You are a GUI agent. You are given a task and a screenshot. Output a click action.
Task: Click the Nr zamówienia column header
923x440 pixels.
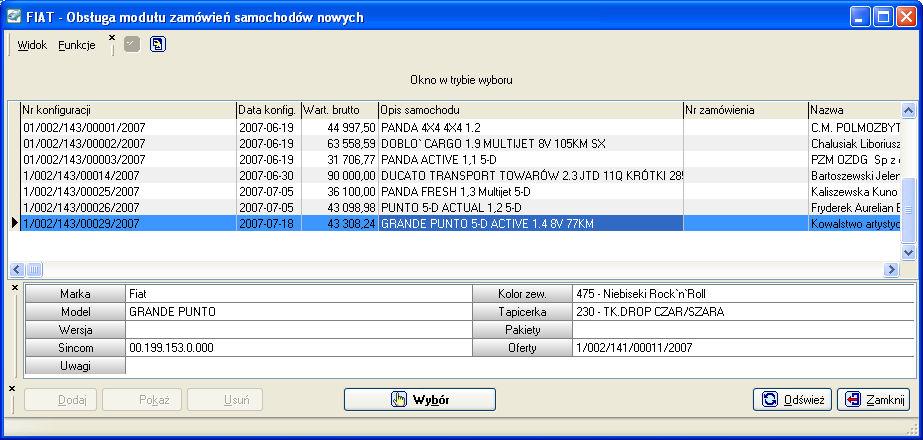coord(746,110)
